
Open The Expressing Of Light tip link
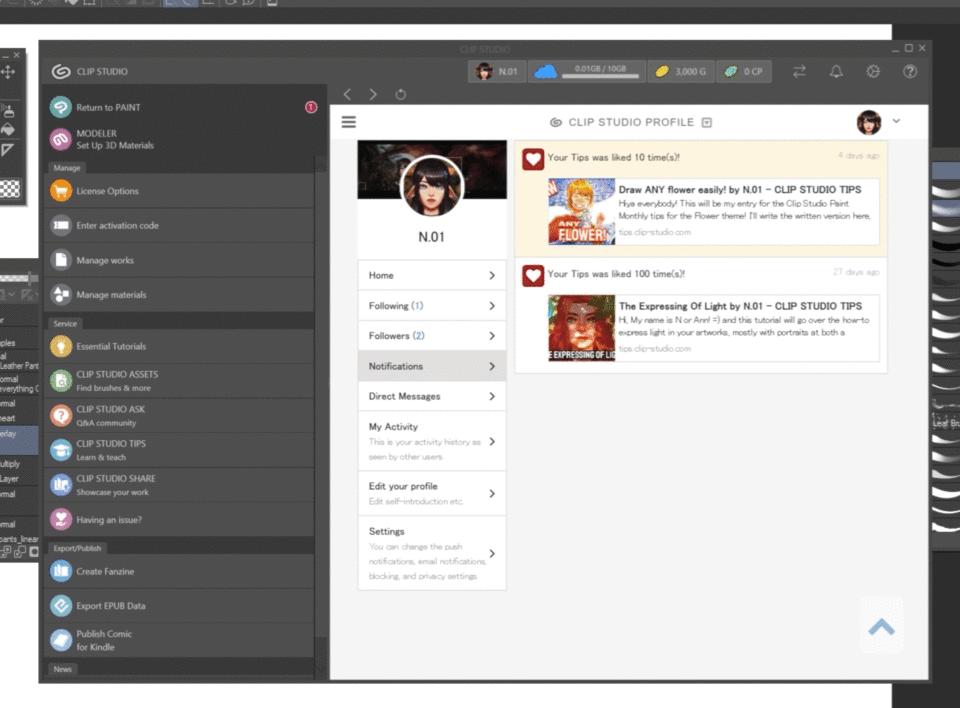pos(740,306)
